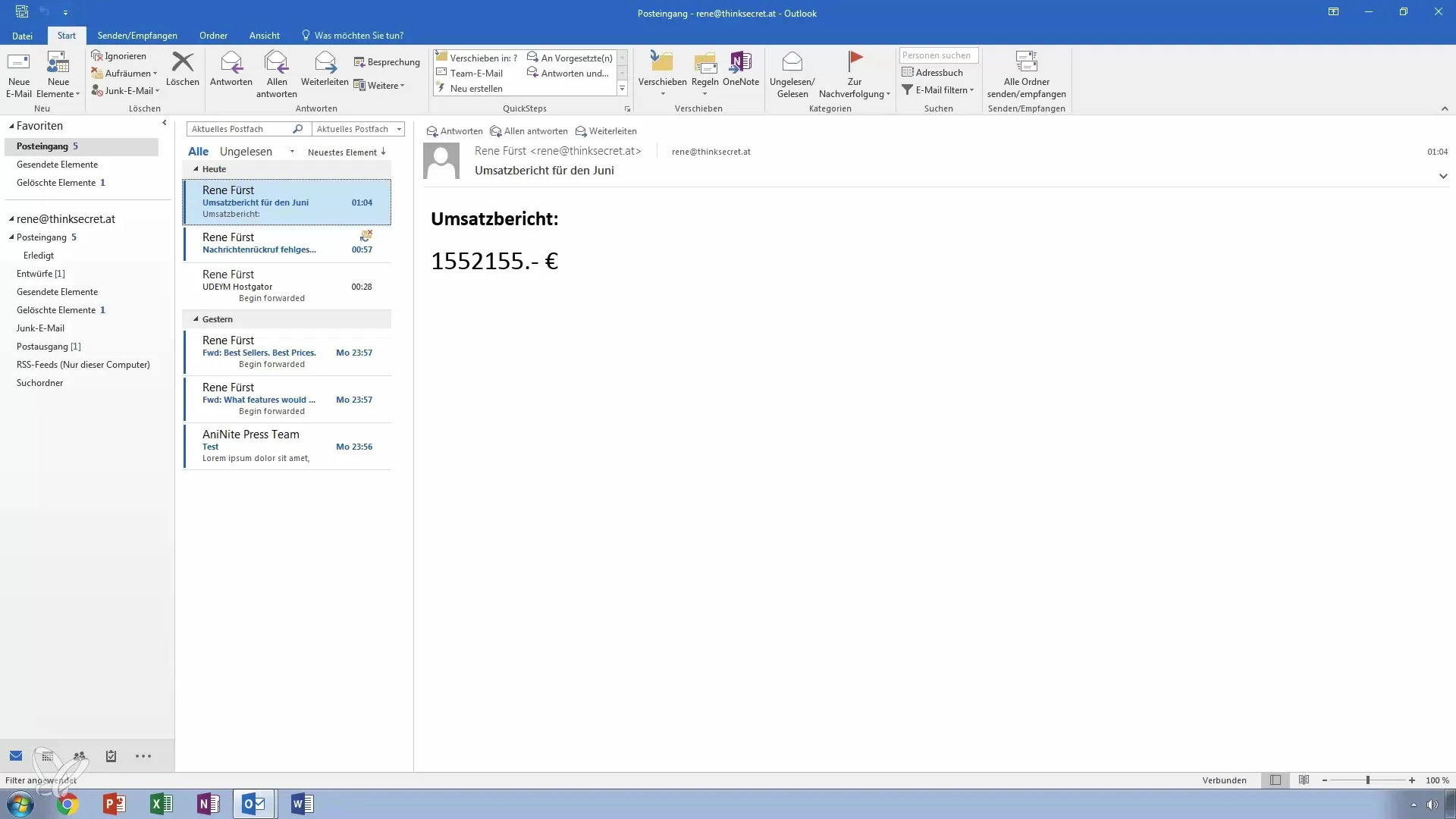1456x819 pixels.
Task: Collapse the rene@thinksecret.at account
Action: click(11, 219)
